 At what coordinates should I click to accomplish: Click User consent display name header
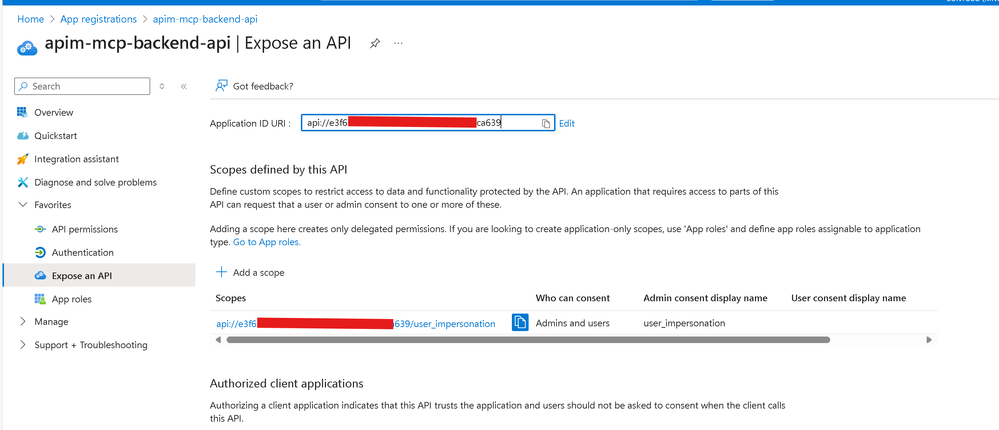pyautogui.click(x=848, y=297)
